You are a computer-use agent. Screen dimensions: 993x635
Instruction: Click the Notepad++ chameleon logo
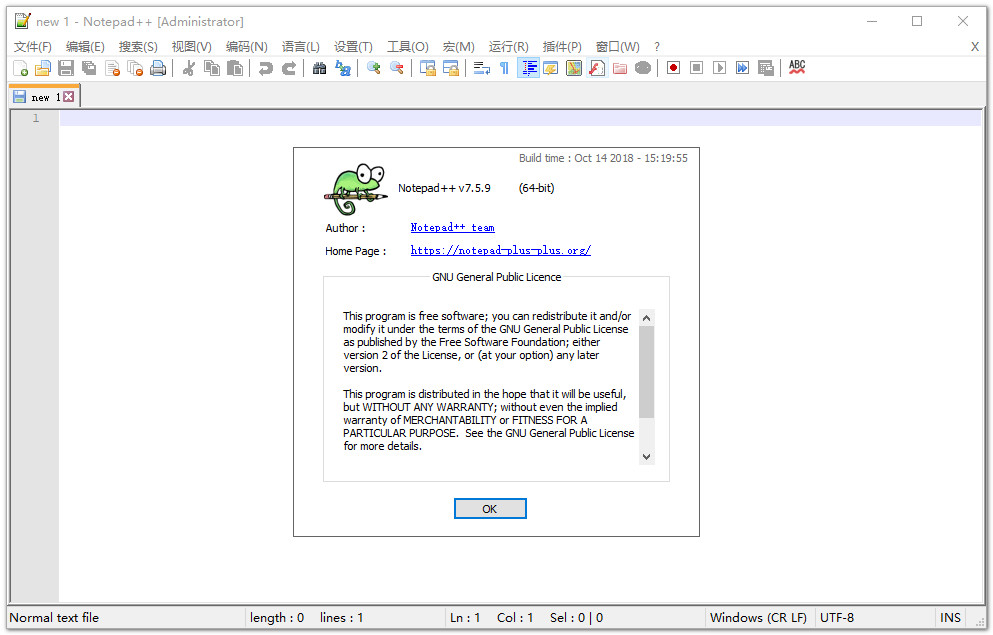click(355, 189)
